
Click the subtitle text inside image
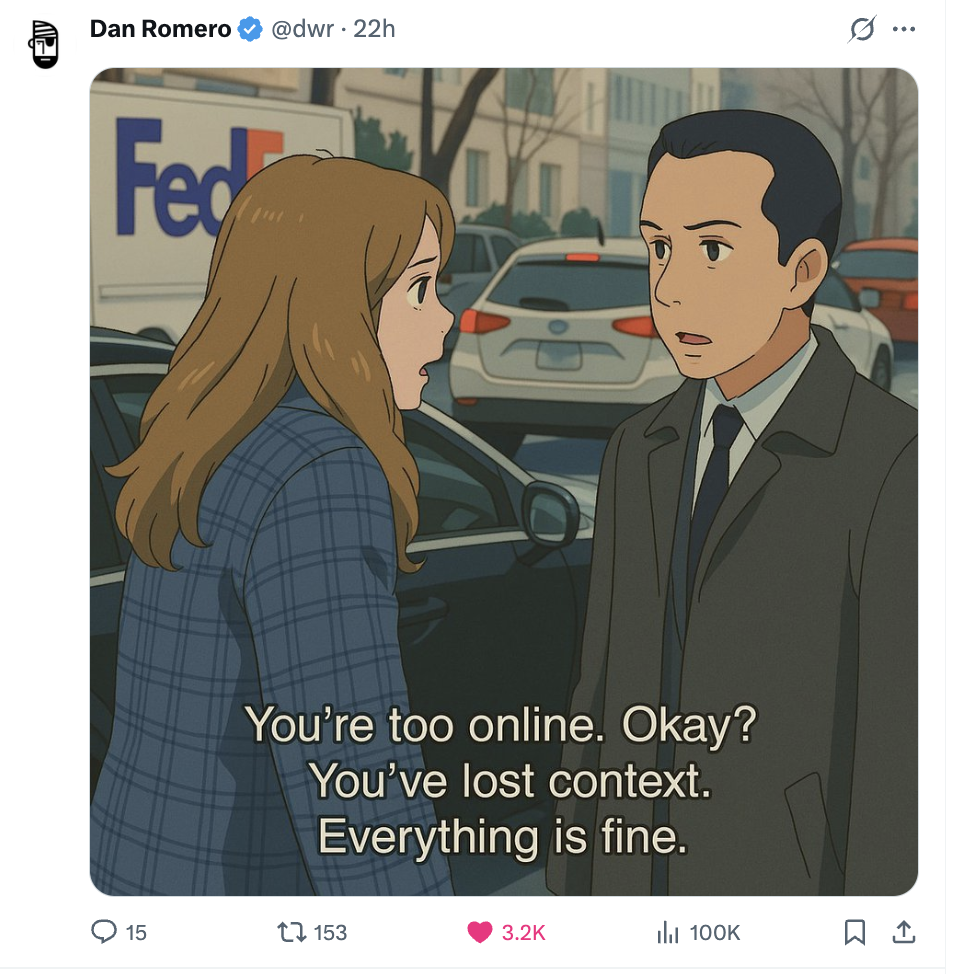click(502, 781)
